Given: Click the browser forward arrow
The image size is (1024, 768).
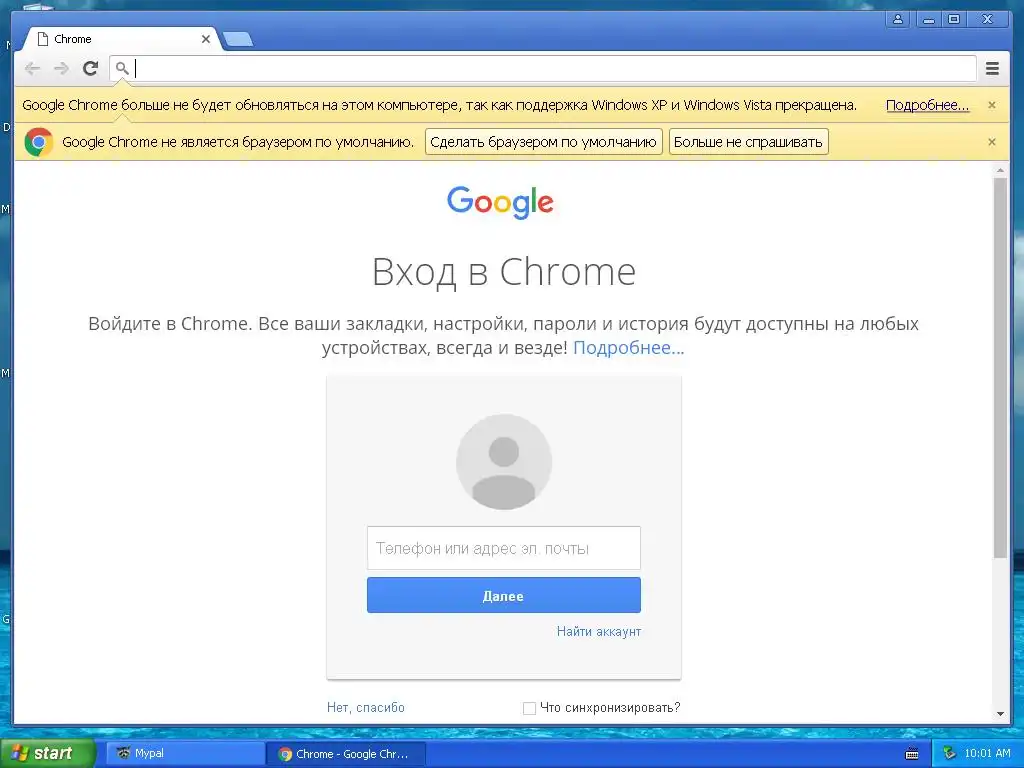Looking at the screenshot, I should 61,68.
